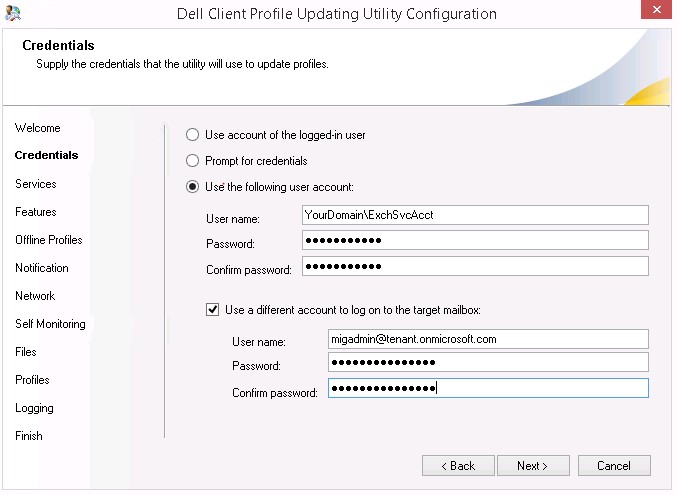Open the Credentials step in sidebar
Screen dimensions: 677x495
46,155
